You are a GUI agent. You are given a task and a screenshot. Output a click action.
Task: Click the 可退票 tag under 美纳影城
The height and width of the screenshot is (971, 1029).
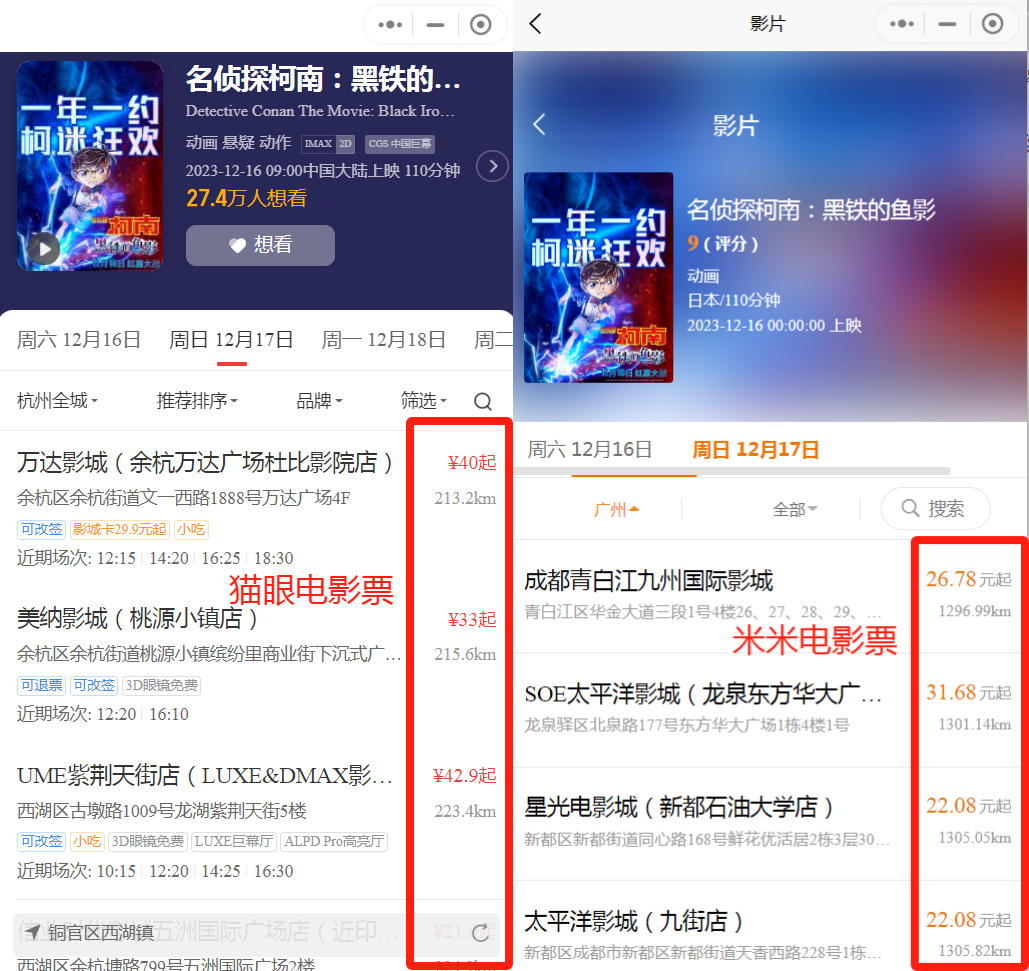41,686
